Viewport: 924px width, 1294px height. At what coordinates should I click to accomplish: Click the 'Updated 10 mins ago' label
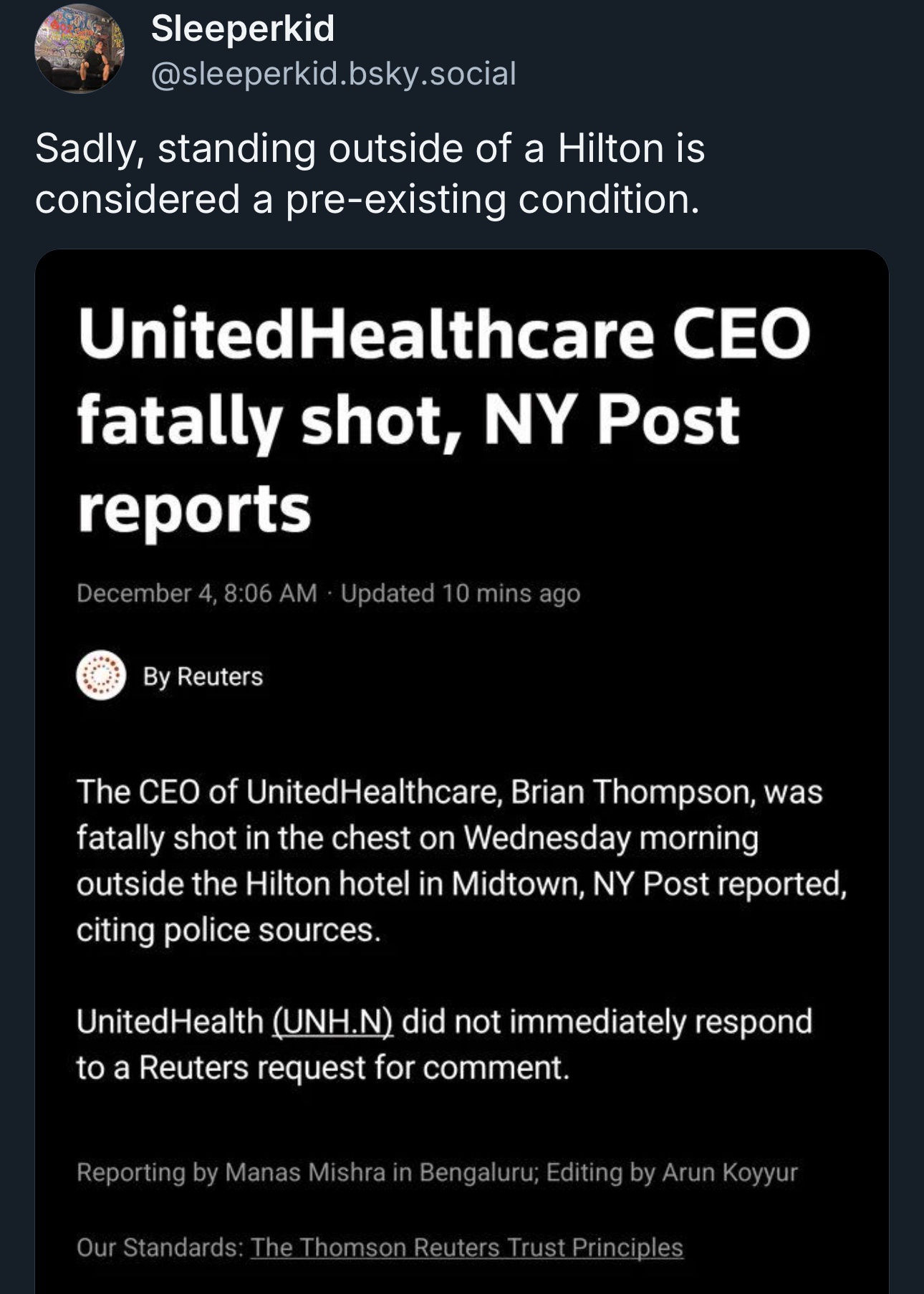coord(461,593)
